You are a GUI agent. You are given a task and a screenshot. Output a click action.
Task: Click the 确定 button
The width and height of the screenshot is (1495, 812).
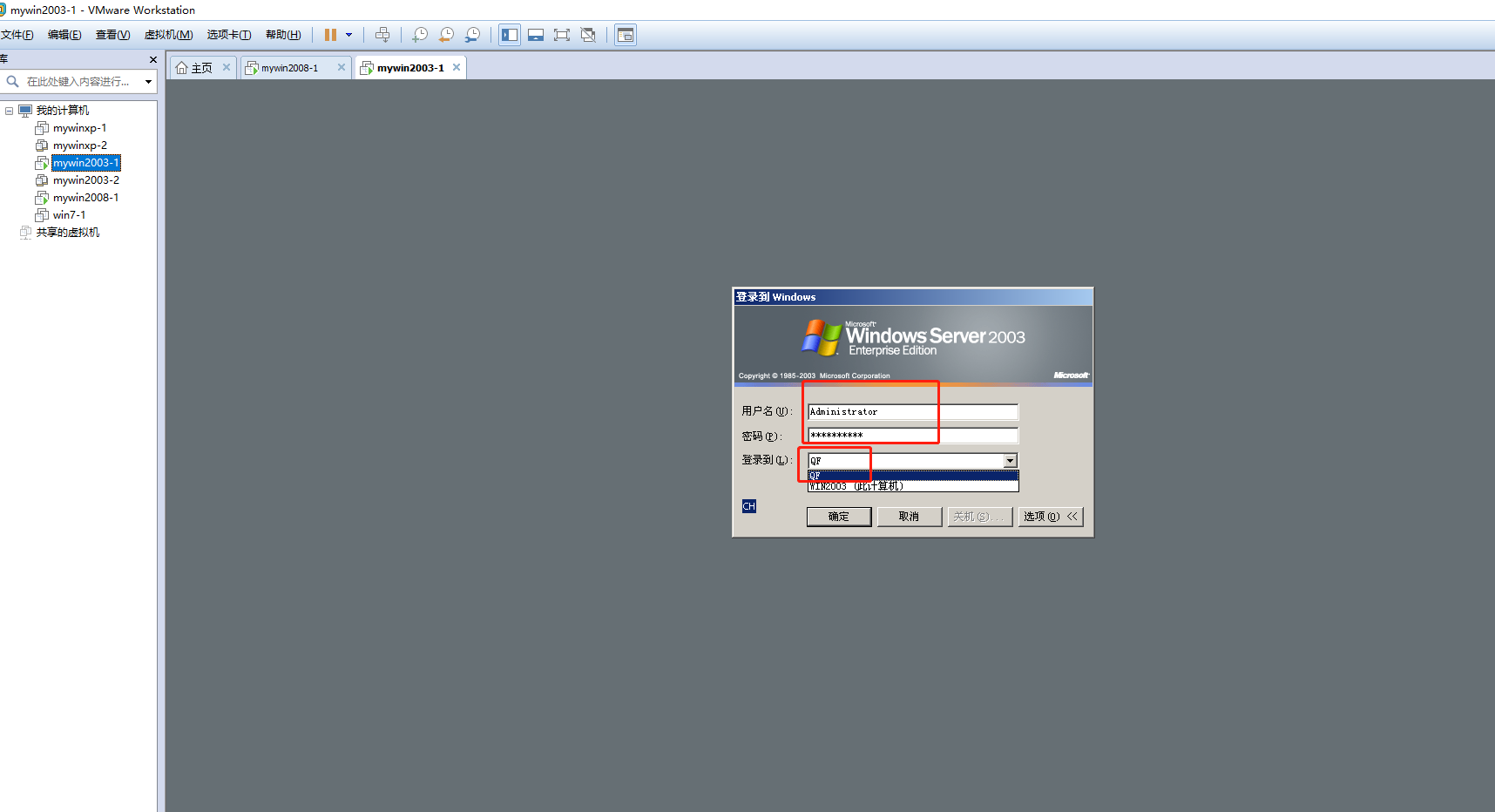(x=839, y=517)
